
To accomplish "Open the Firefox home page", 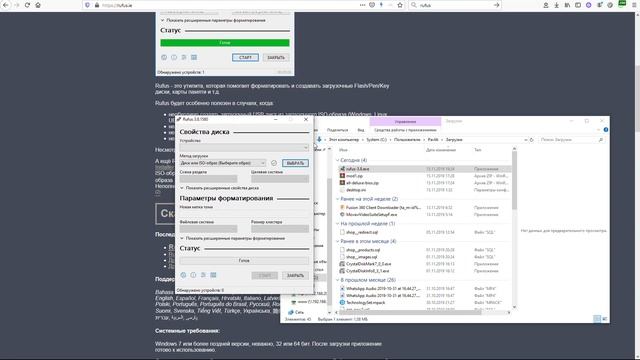I will 38,5.
